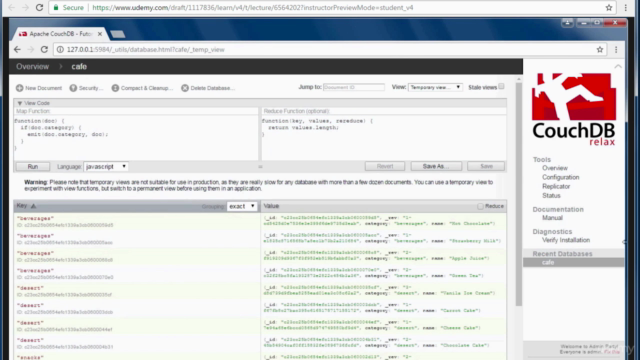Open Tools Overview in sidebar
Viewport: 640px width, 360px height.
click(x=555, y=168)
